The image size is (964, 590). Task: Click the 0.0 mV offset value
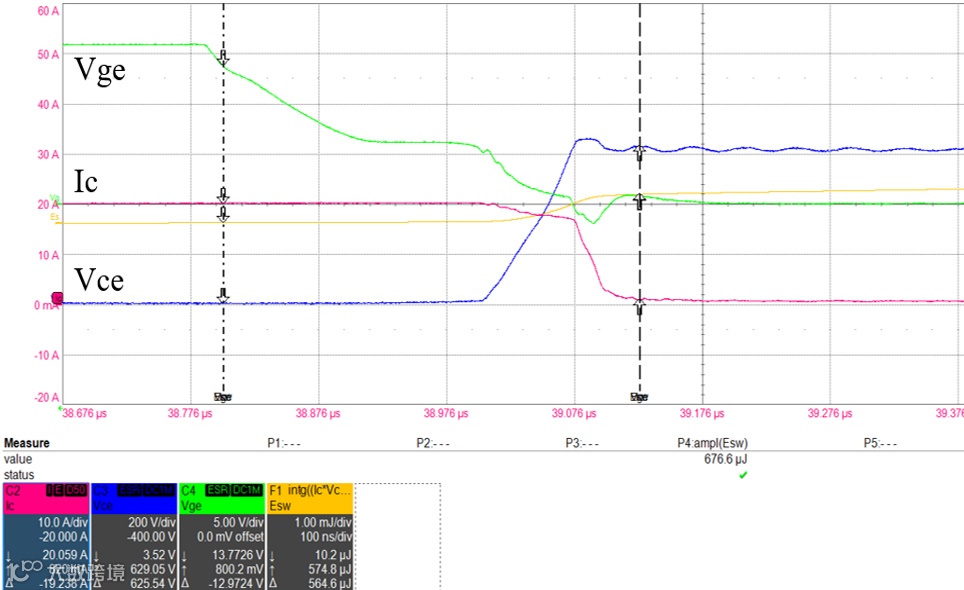coord(231,537)
